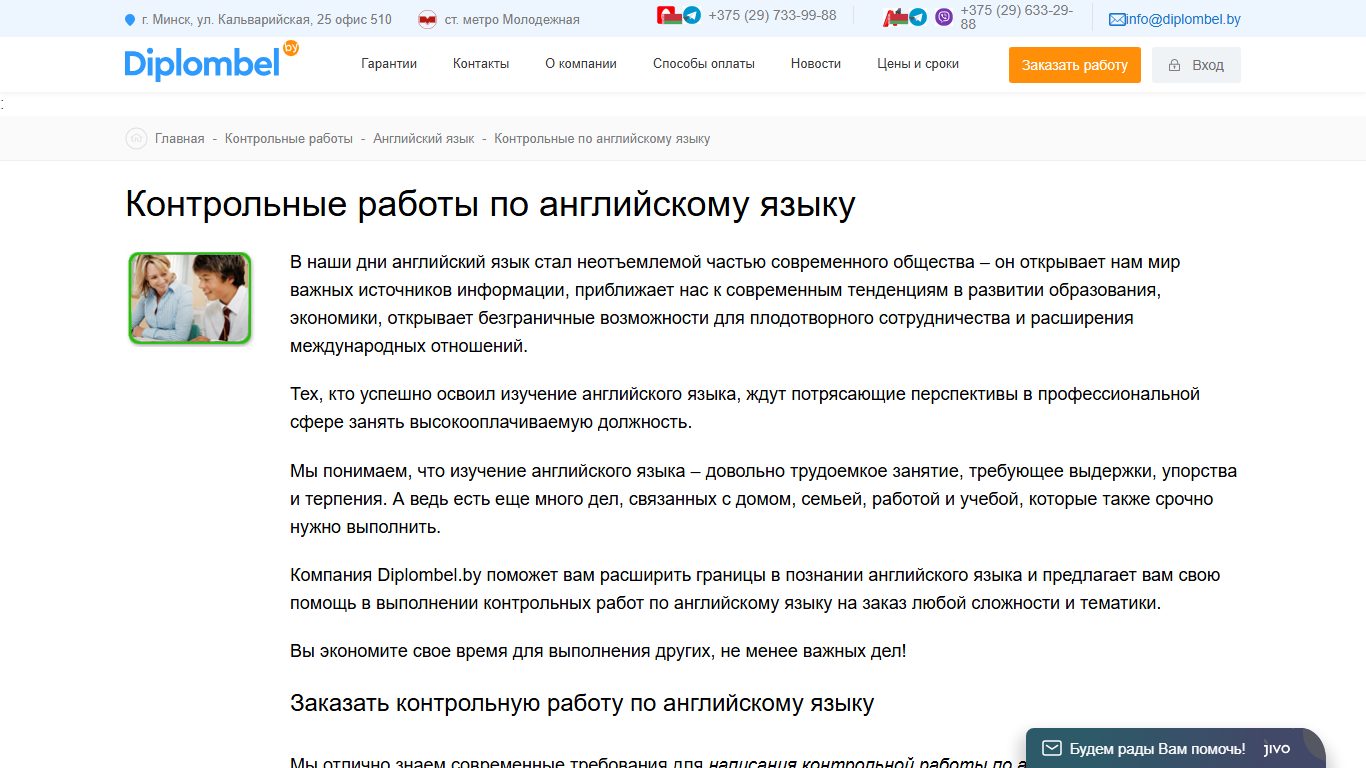Open the Контакты menu item
This screenshot has height=768, width=1366.
tap(481, 64)
